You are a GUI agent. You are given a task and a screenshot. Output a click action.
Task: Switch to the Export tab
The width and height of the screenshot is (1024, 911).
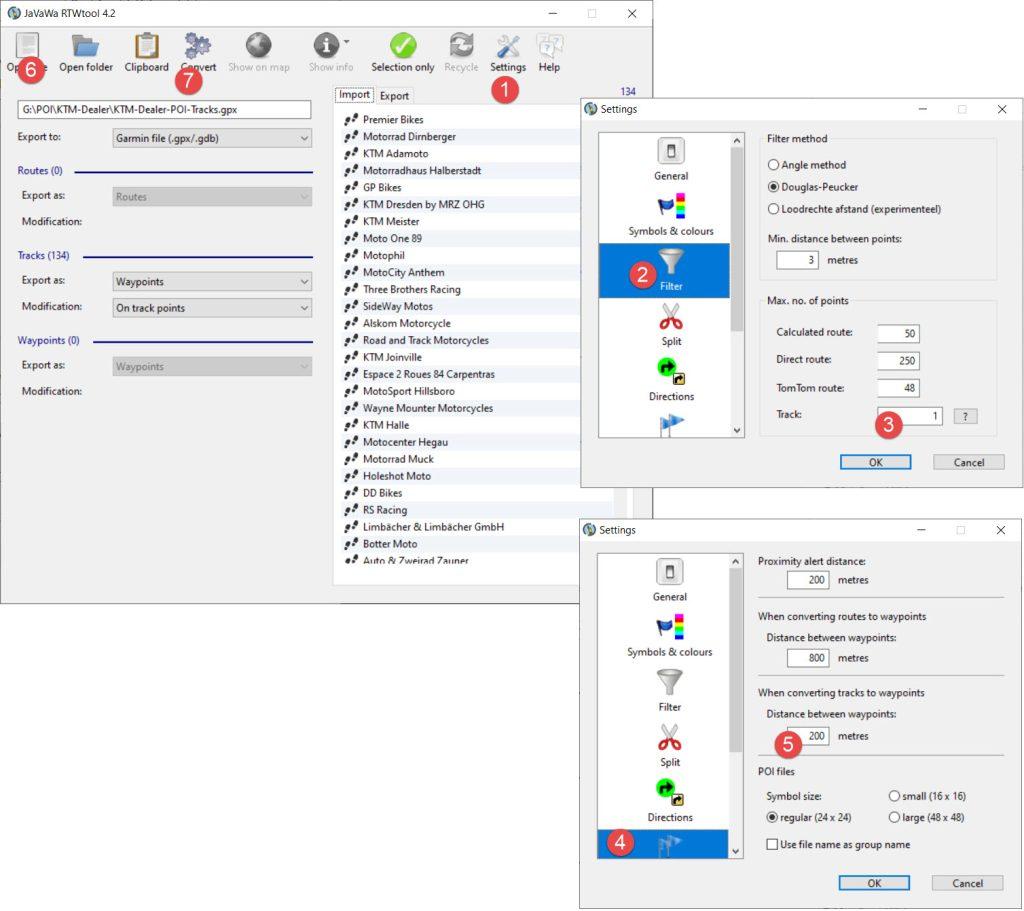pos(394,96)
